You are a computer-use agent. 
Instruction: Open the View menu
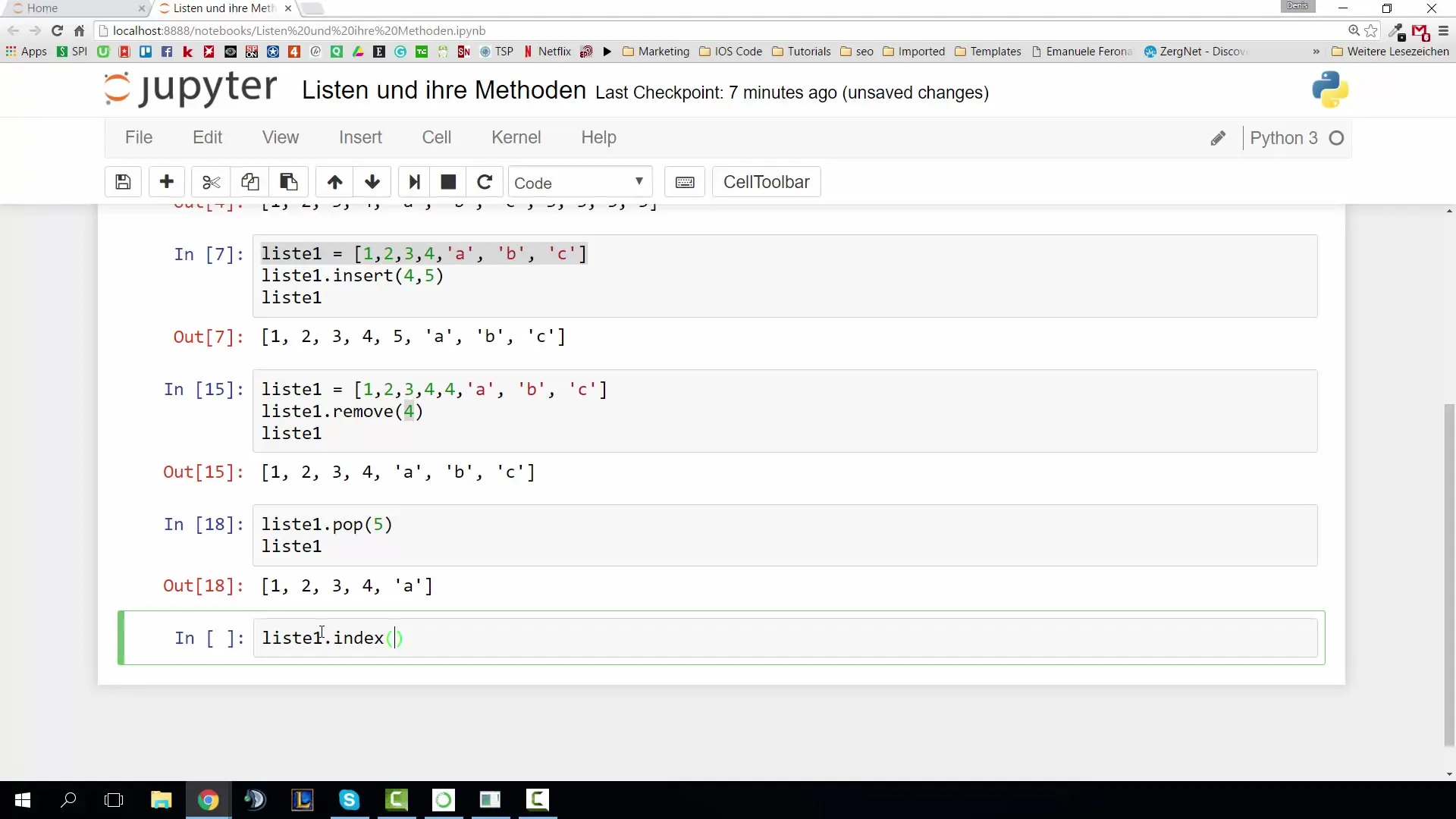(281, 137)
